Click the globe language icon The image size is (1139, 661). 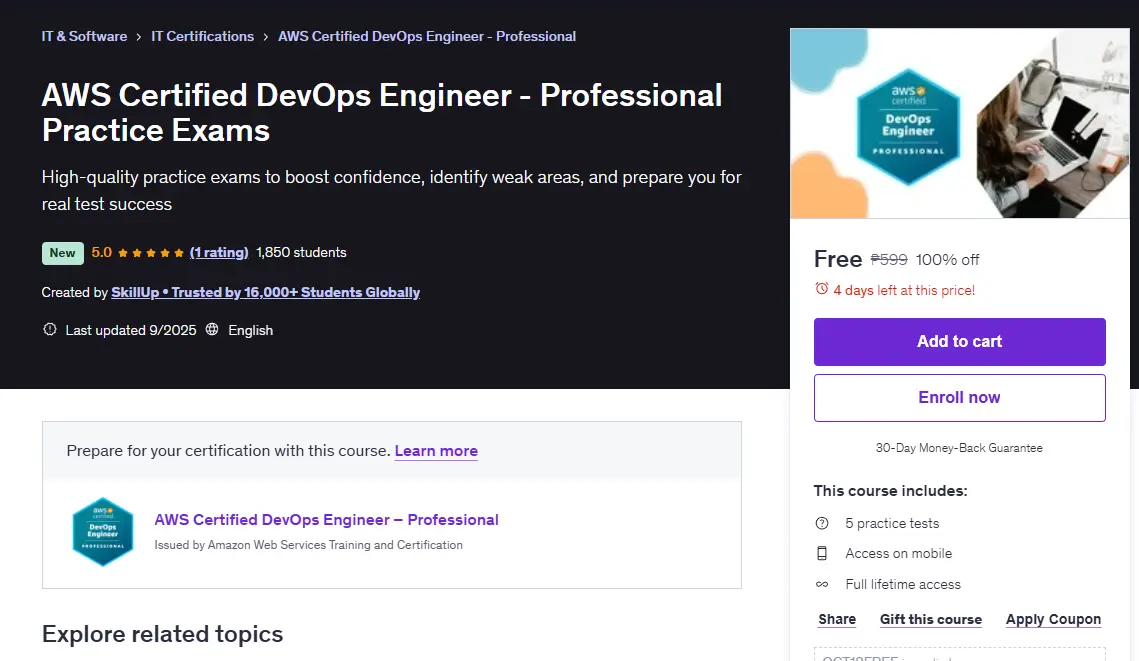pos(212,330)
